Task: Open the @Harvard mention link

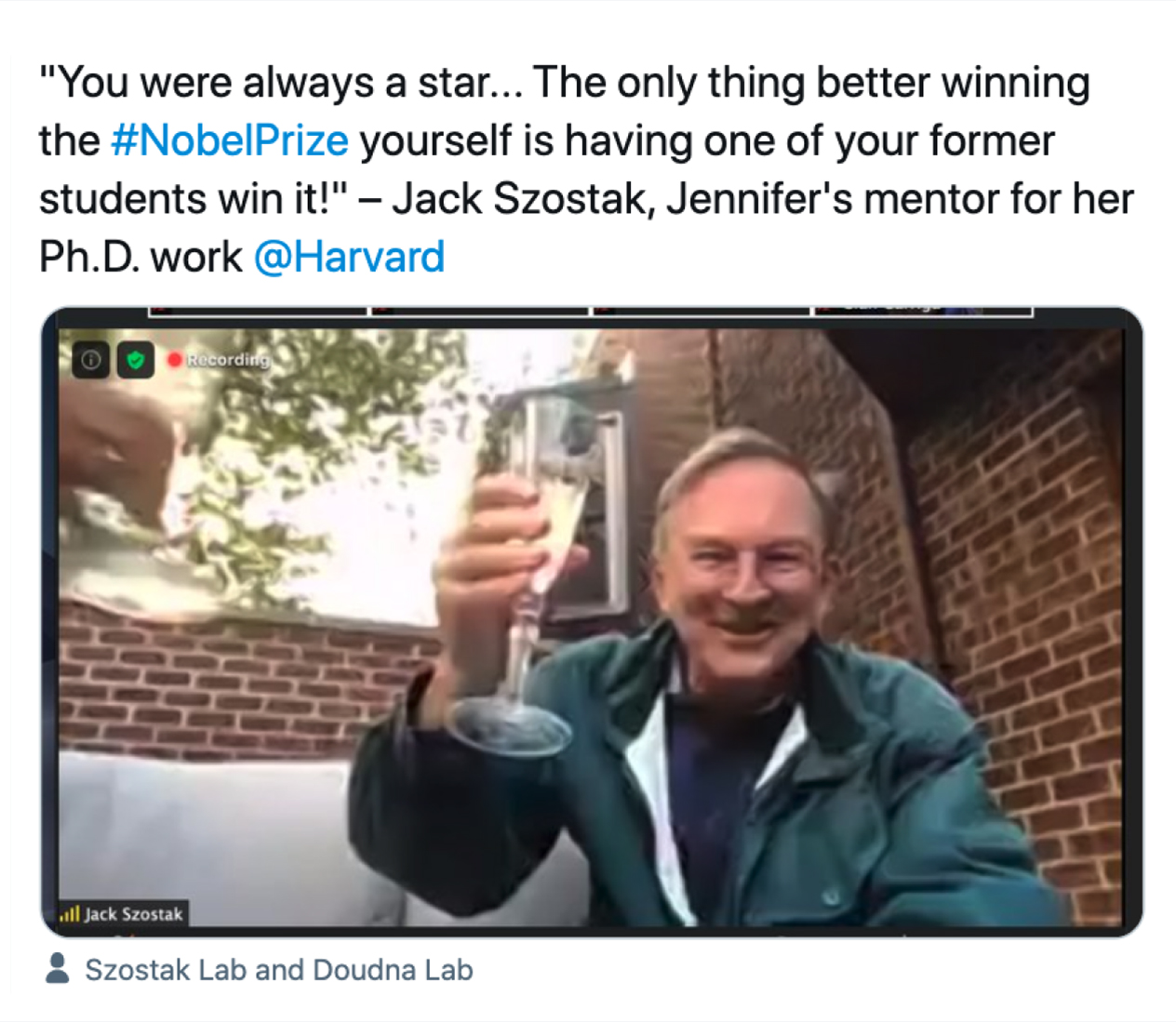Action: point(349,257)
